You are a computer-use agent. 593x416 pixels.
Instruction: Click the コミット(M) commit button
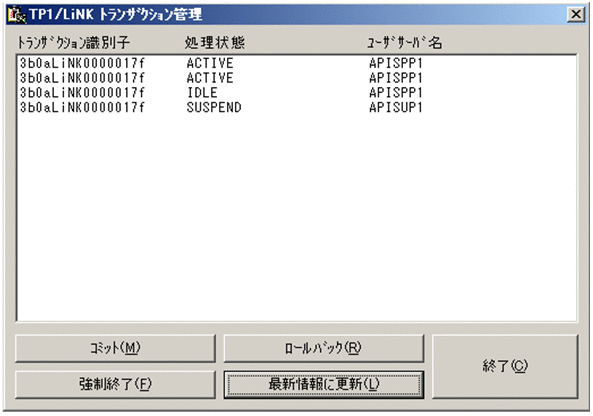pos(115,348)
